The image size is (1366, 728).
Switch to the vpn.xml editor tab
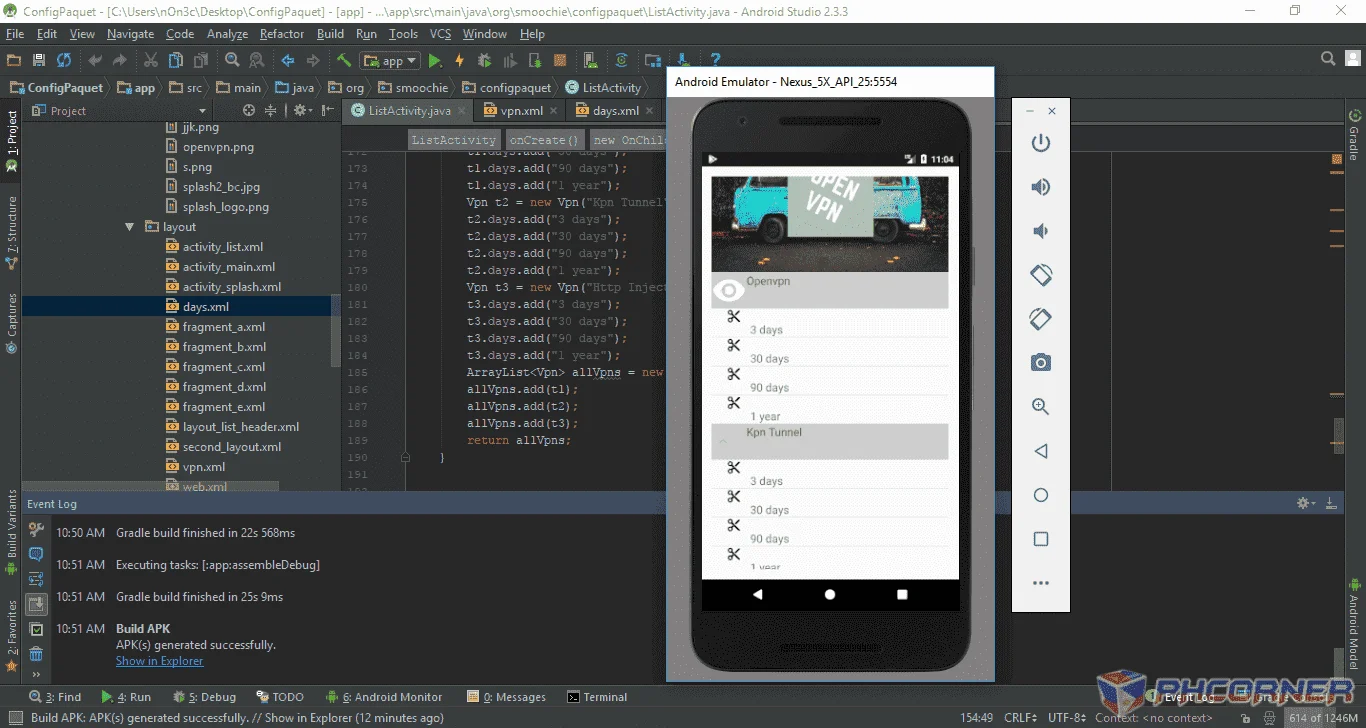pyautogui.click(x=522, y=111)
